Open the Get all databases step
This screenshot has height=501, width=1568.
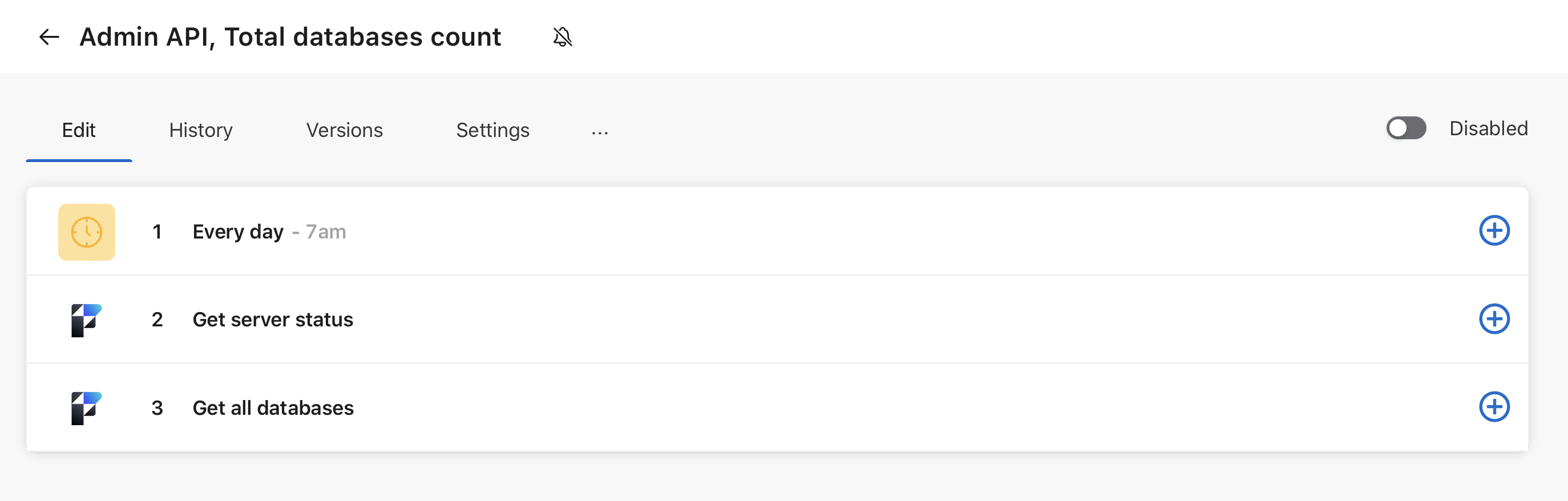coord(777,407)
